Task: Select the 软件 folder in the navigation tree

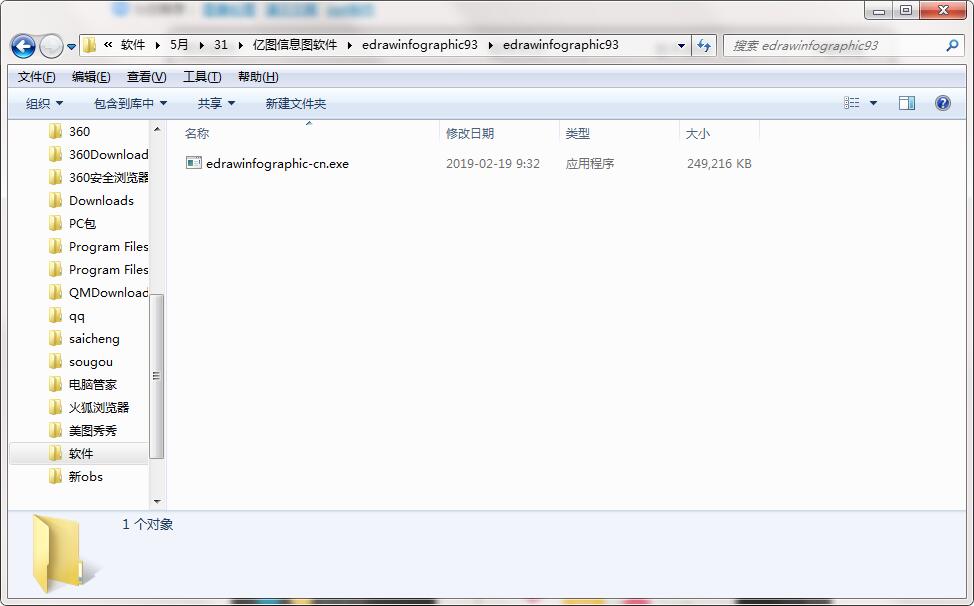Action: pyautogui.click(x=80, y=453)
